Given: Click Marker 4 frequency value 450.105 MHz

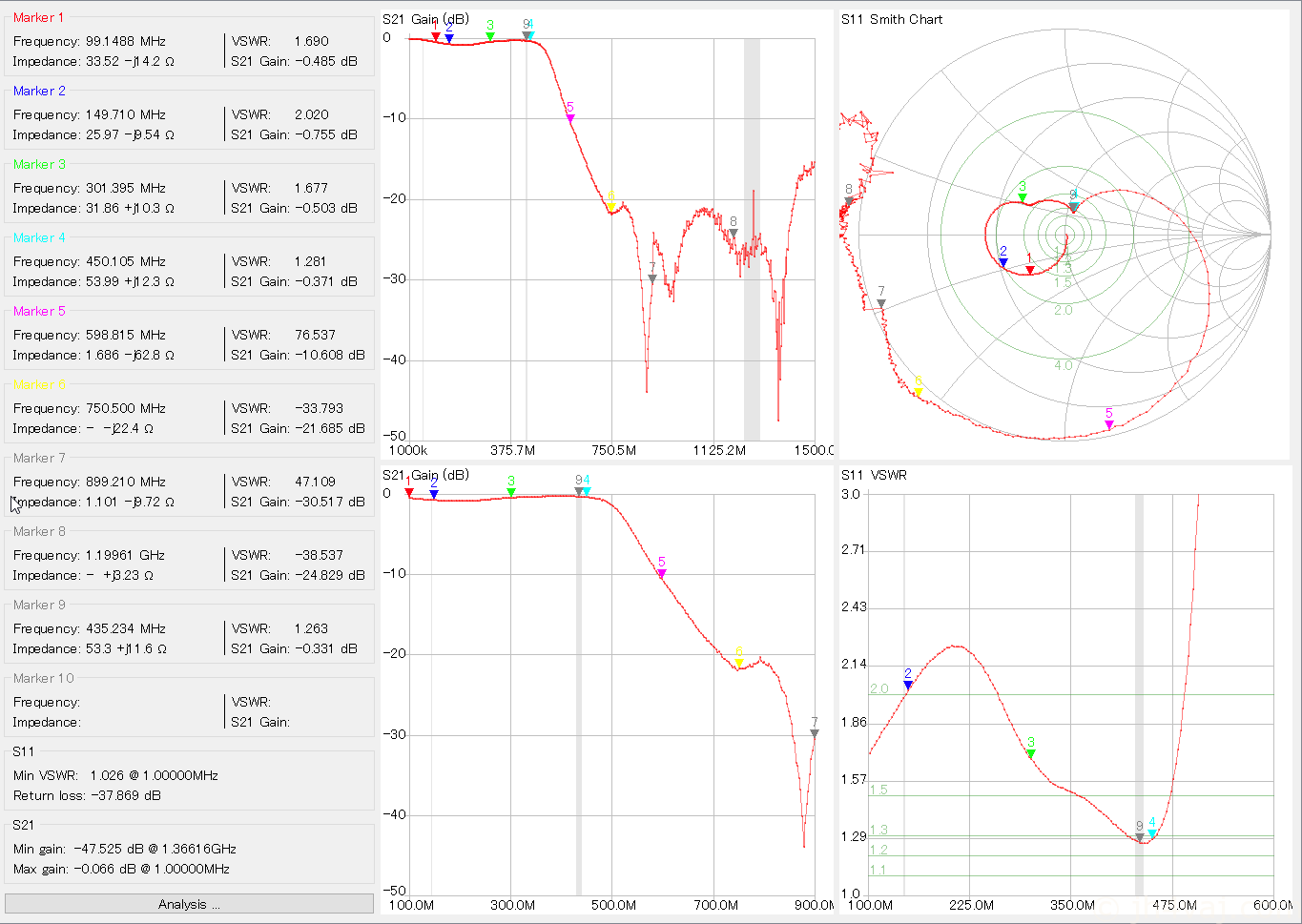Looking at the screenshot, I should point(125,261).
